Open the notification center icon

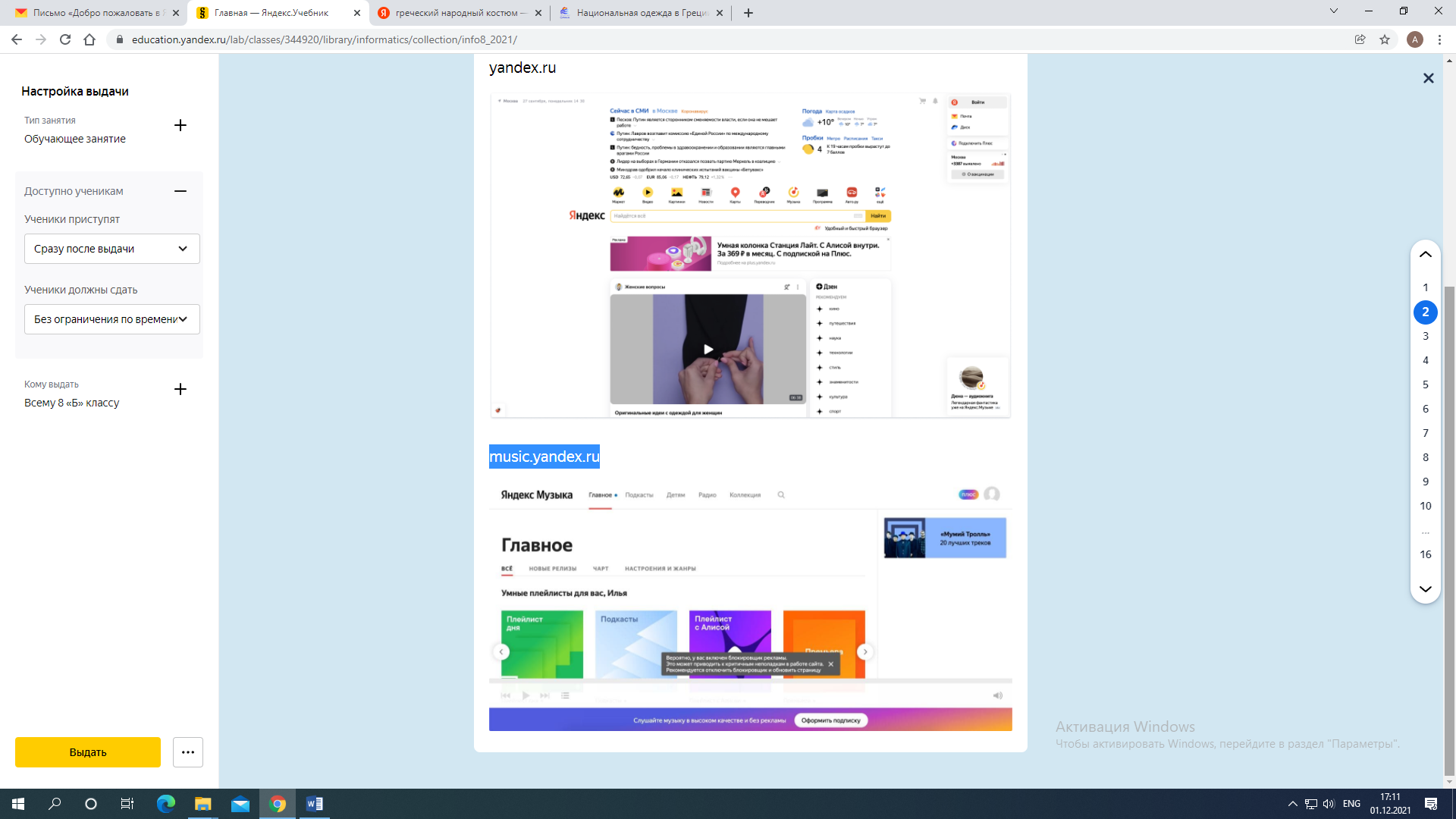pyautogui.click(x=1431, y=804)
